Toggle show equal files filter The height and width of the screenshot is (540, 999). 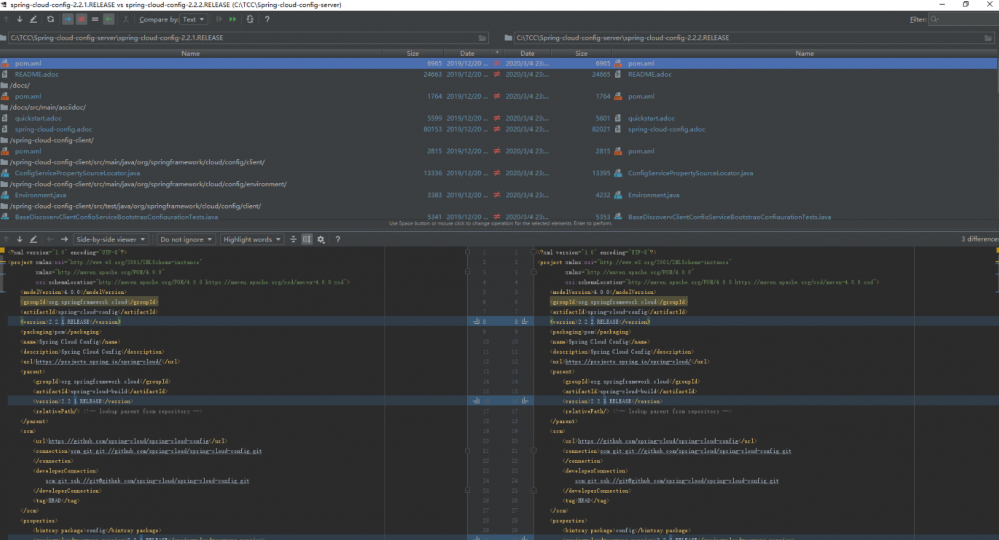coord(95,19)
